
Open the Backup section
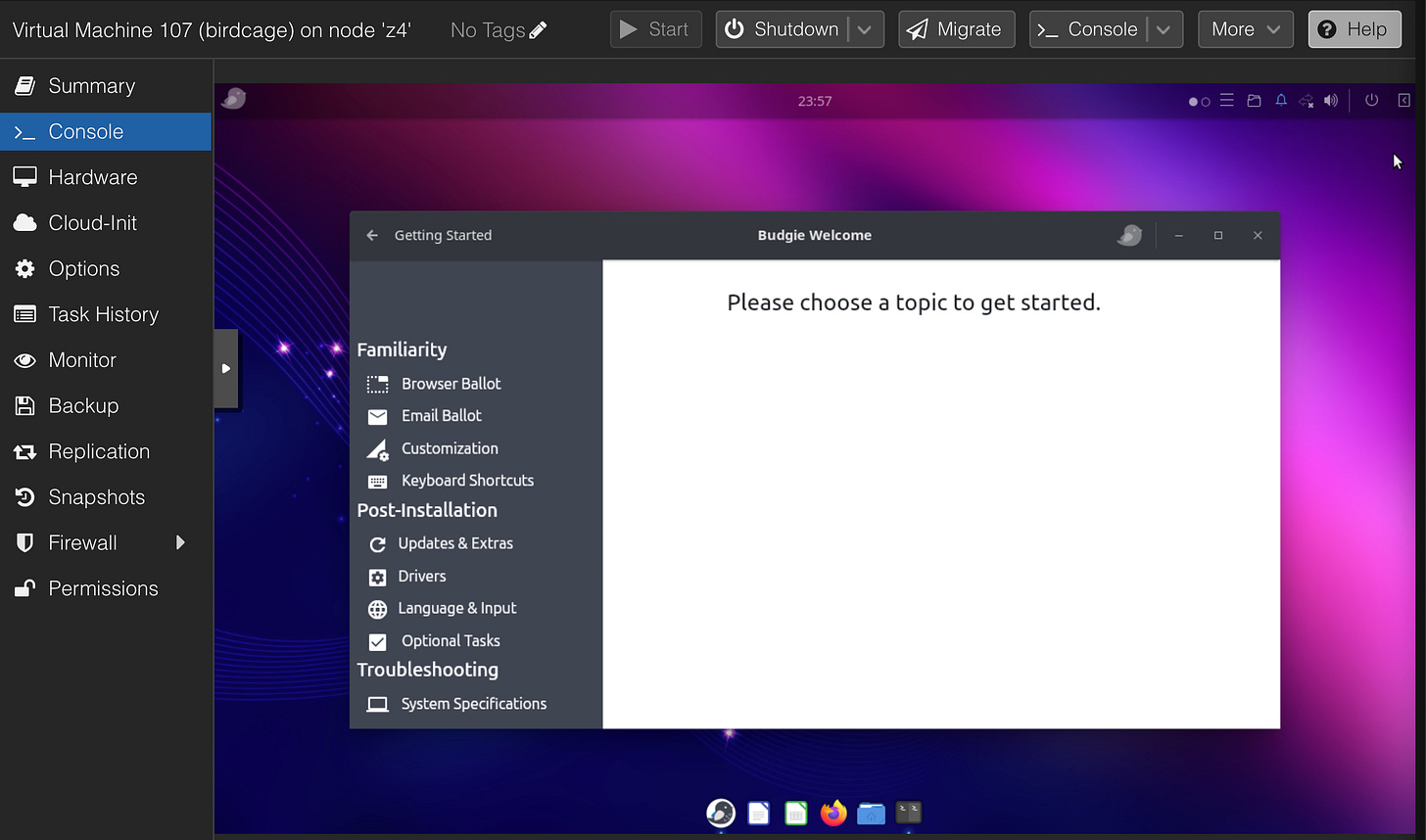click(x=106, y=406)
